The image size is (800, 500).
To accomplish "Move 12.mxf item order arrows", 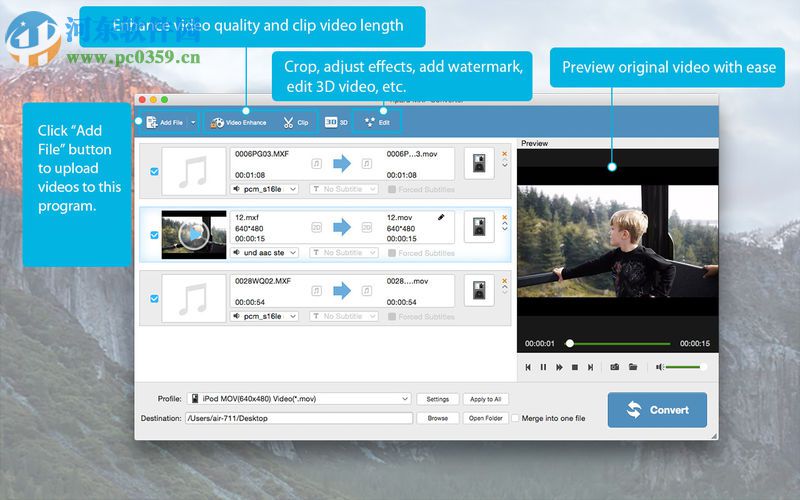I will [x=505, y=227].
